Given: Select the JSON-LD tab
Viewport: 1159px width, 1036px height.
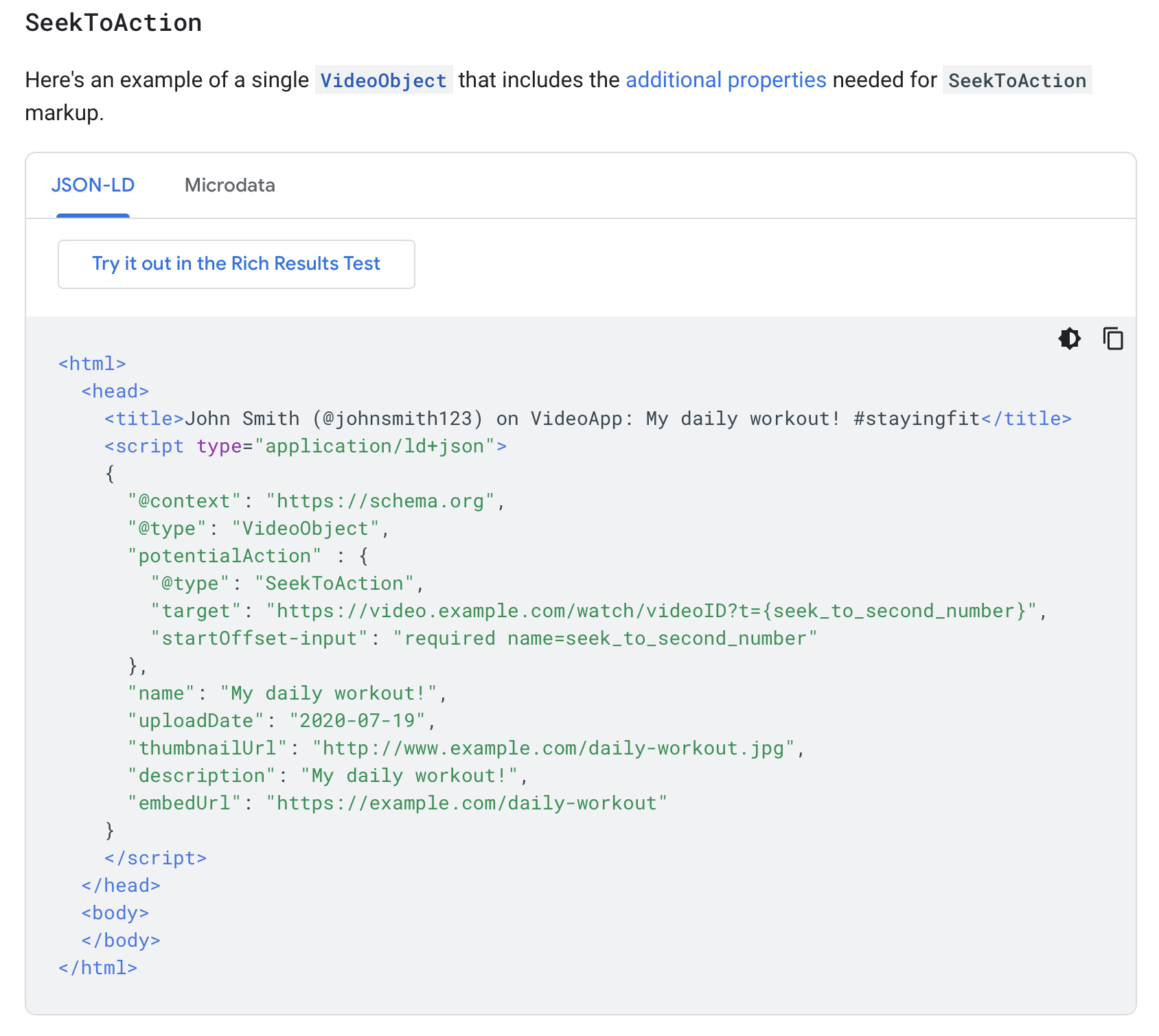Looking at the screenshot, I should point(93,185).
